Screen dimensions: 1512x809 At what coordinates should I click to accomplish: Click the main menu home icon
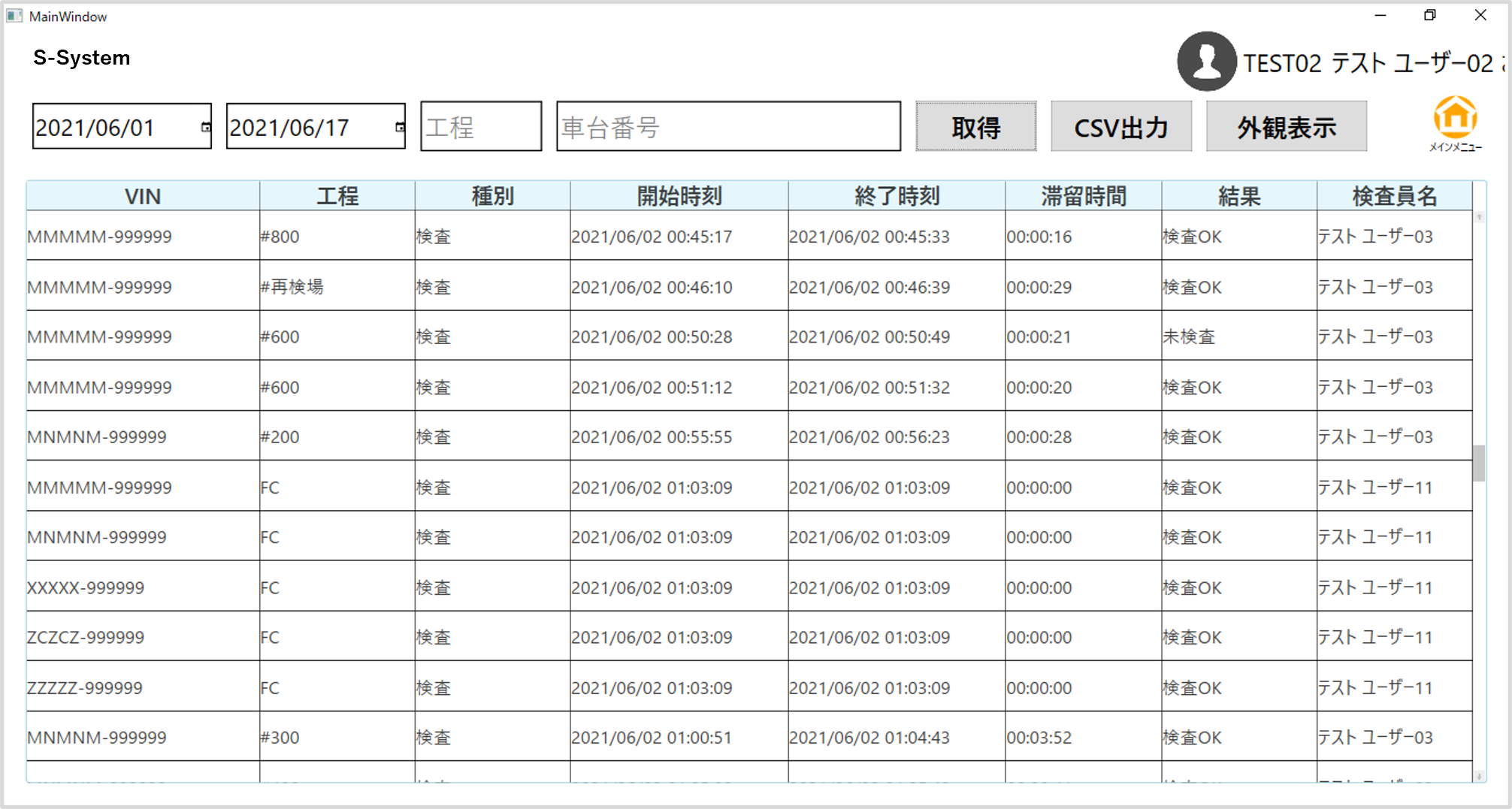point(1455,119)
